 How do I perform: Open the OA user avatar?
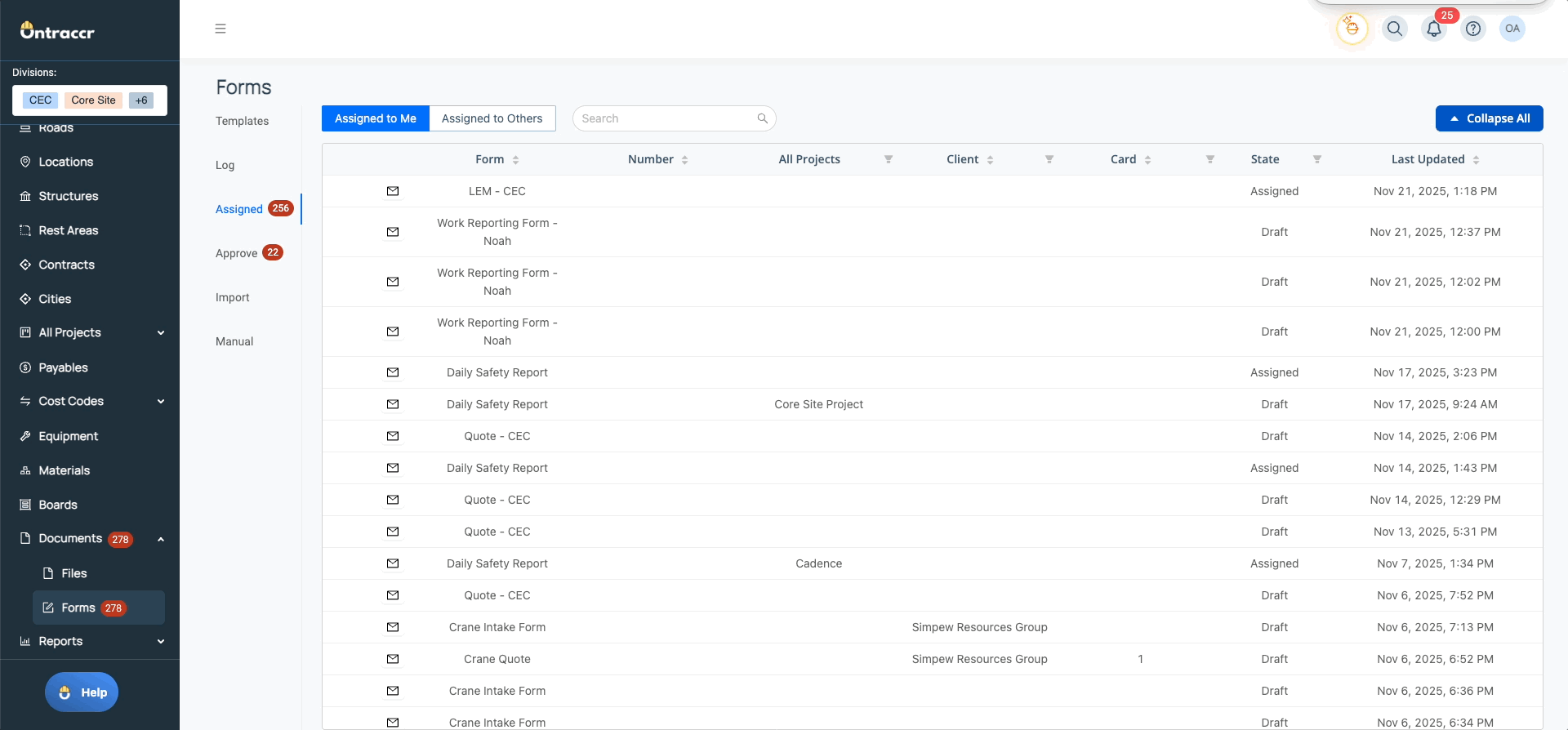tap(1512, 29)
